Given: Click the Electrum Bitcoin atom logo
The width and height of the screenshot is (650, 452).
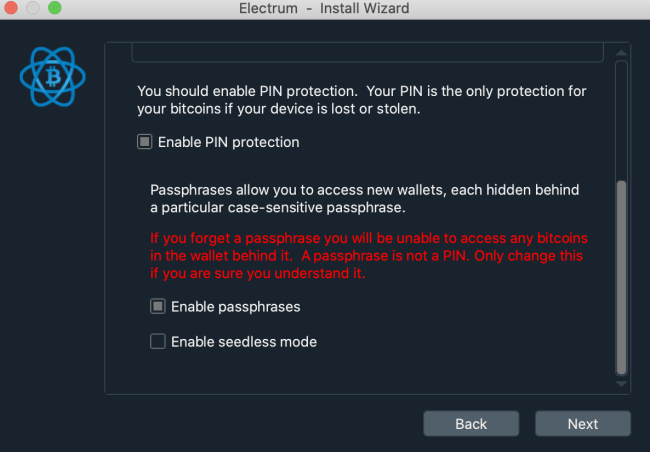Looking at the screenshot, I should [53, 77].
